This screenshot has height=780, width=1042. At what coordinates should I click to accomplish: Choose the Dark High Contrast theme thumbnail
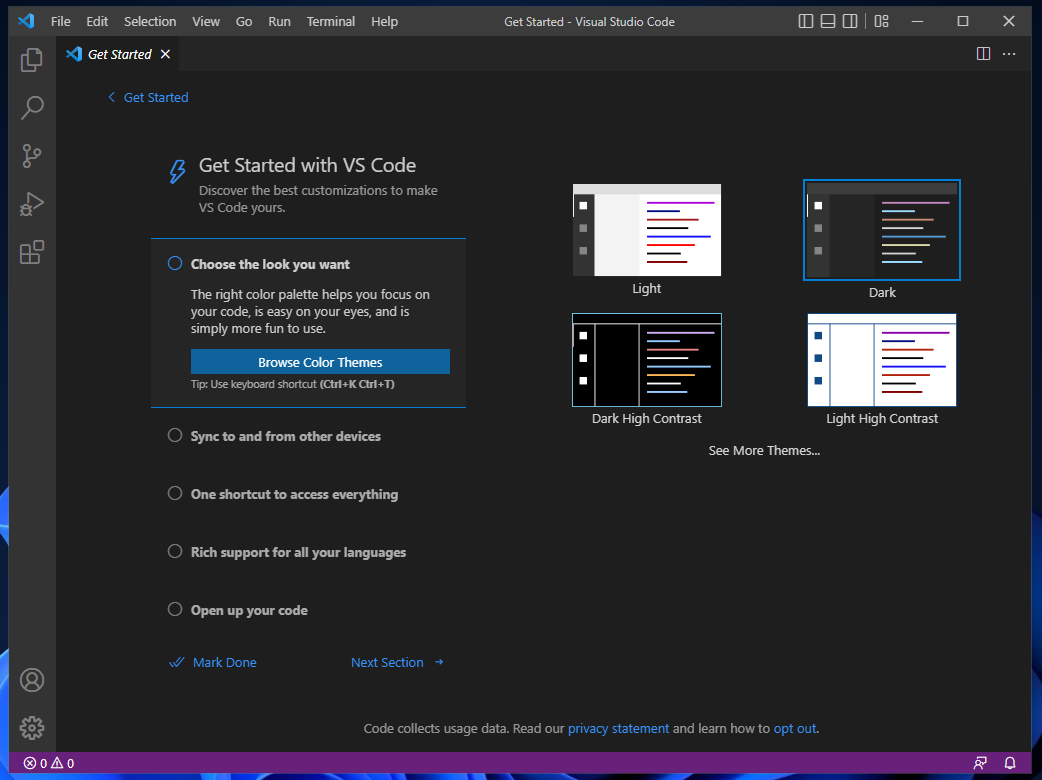pyautogui.click(x=647, y=359)
